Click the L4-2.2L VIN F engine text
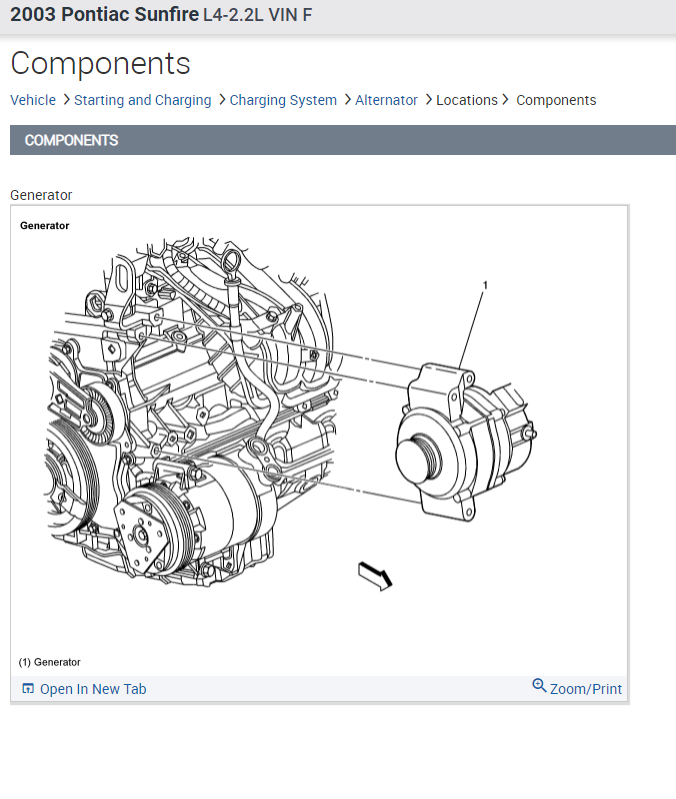The height and width of the screenshot is (799, 676). point(257,15)
